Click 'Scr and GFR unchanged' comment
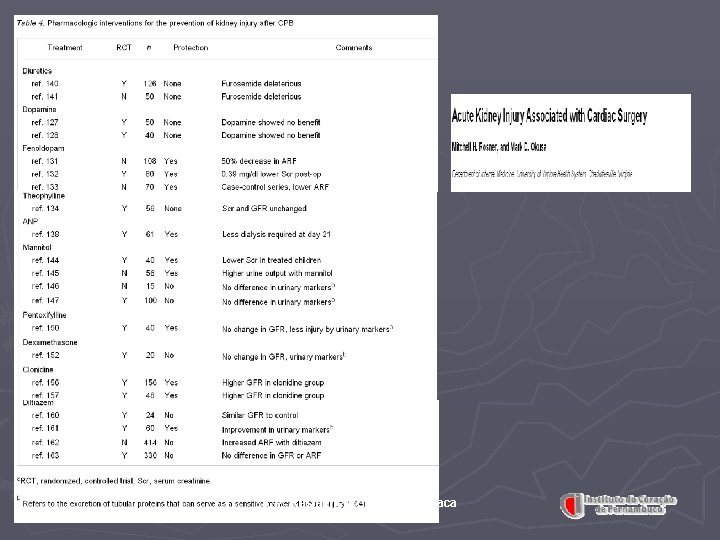 pos(264,208)
